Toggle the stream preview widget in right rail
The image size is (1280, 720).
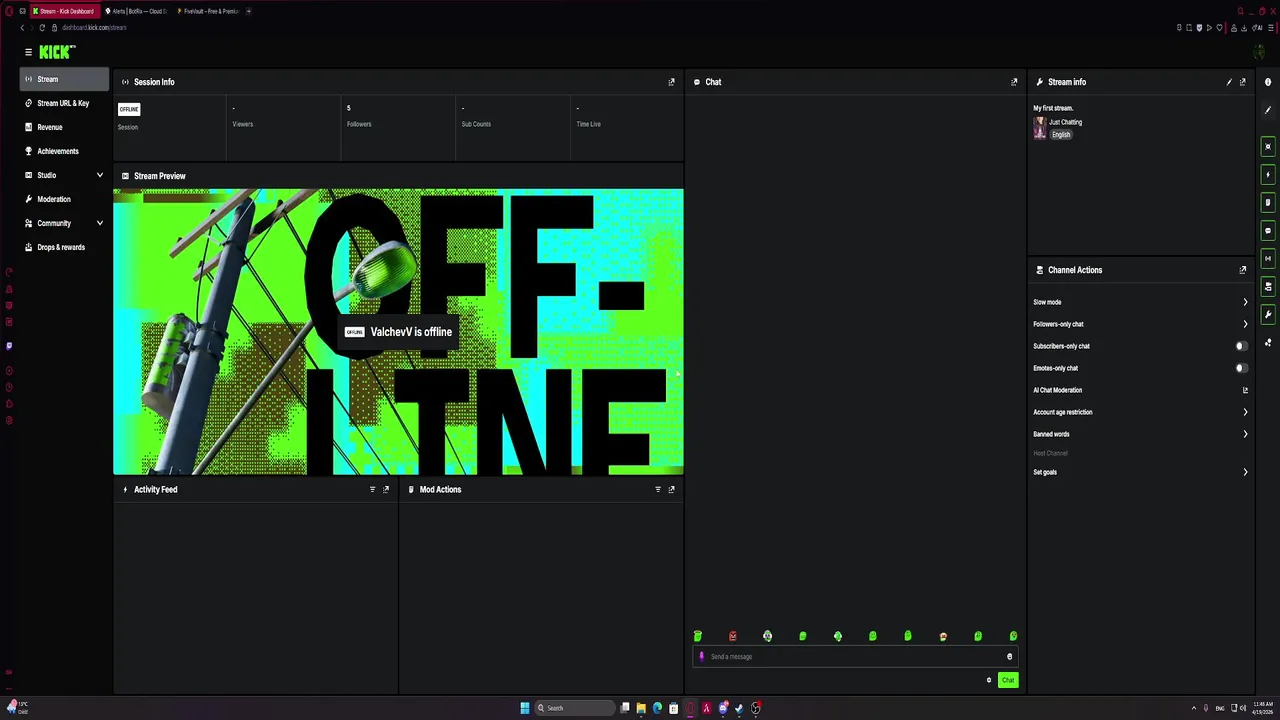(x=1268, y=147)
